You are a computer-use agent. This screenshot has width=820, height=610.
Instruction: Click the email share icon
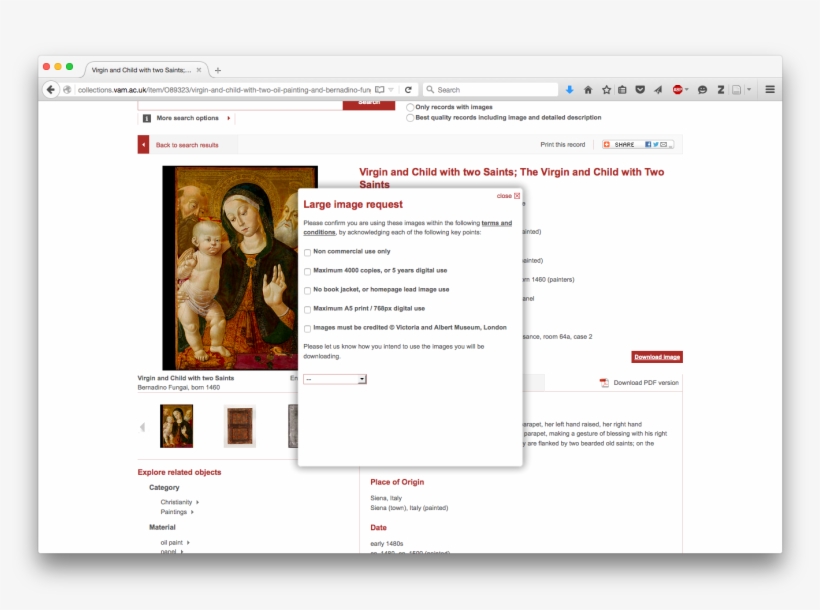point(663,144)
